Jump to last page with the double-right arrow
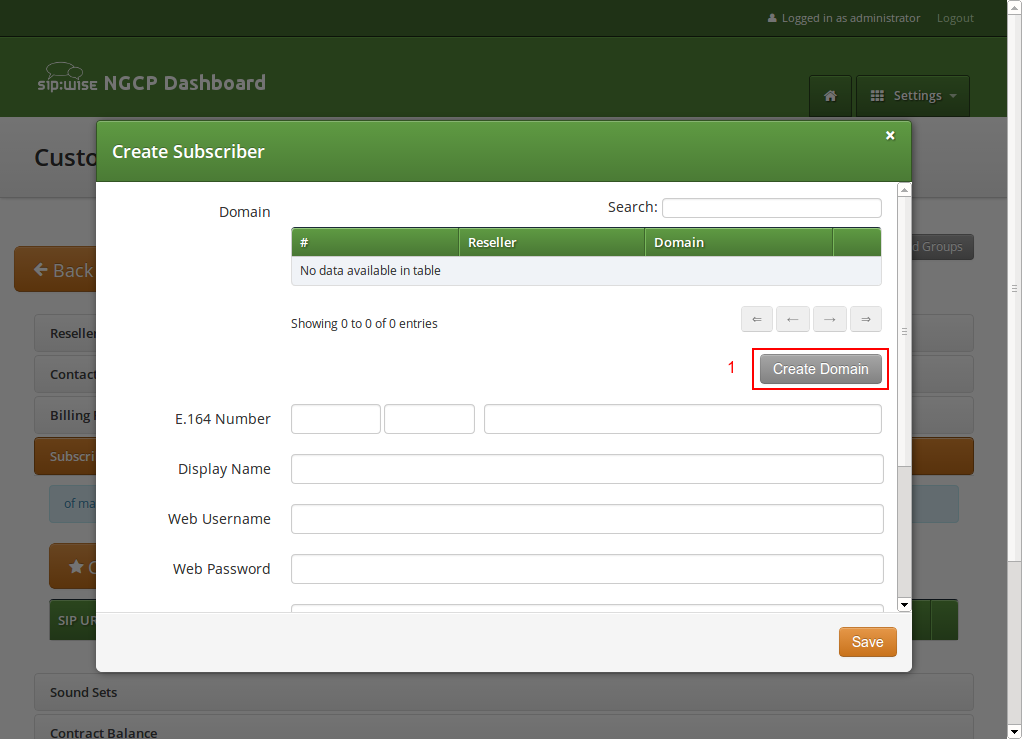Image resolution: width=1022 pixels, height=739 pixels. pos(866,318)
